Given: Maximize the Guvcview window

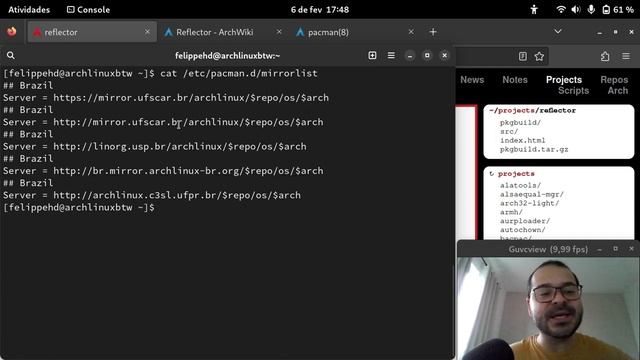Looking at the screenshot, I should pos(616,249).
